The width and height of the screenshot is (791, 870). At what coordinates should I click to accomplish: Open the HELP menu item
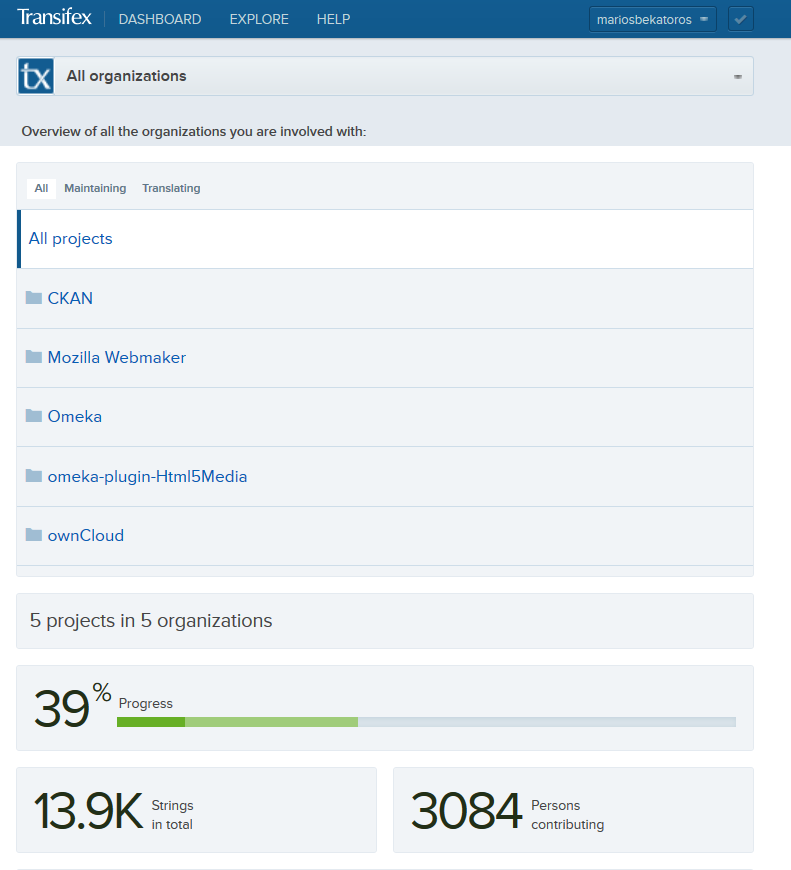[x=333, y=19]
